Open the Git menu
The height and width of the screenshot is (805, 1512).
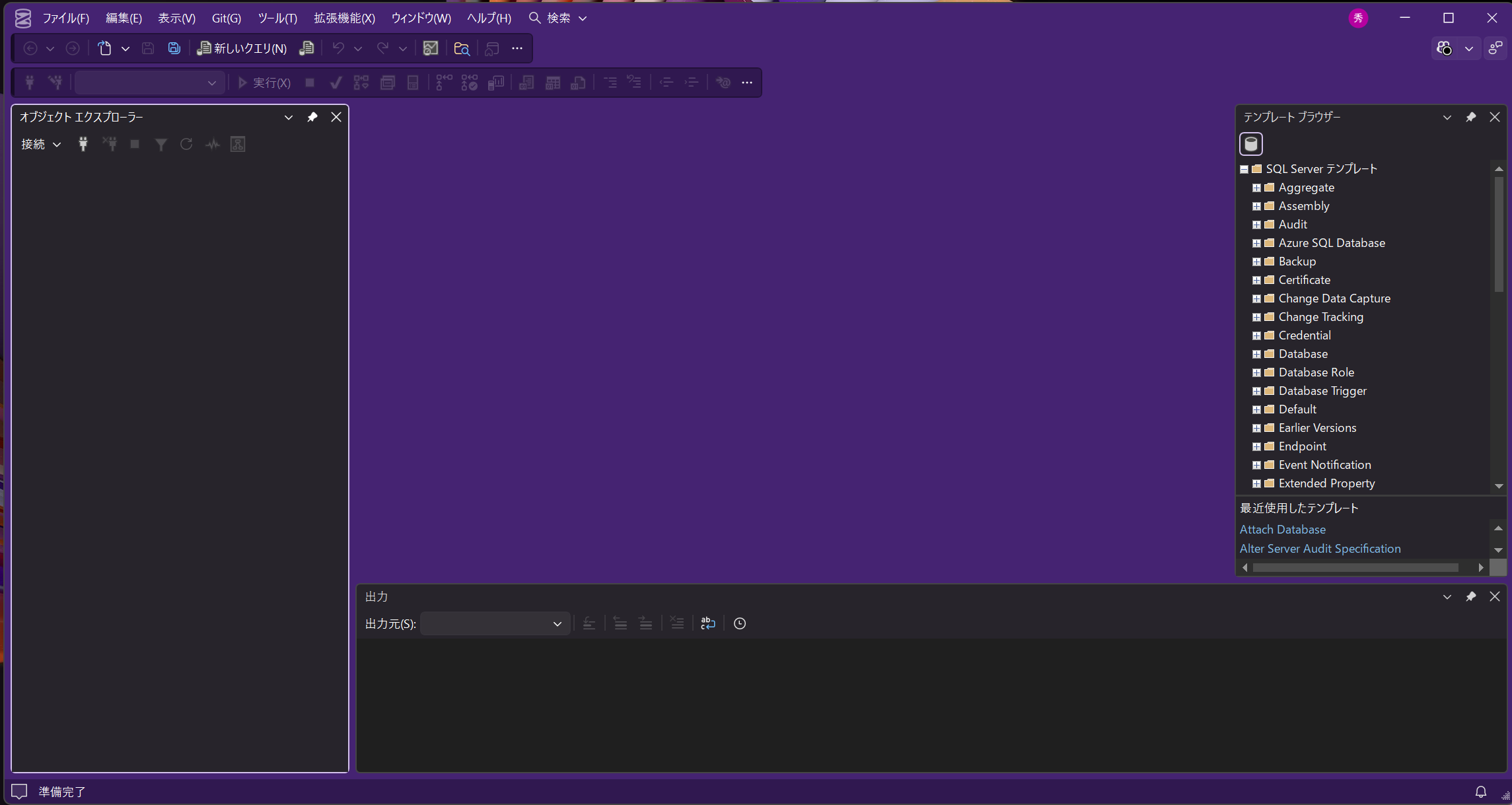point(226,18)
